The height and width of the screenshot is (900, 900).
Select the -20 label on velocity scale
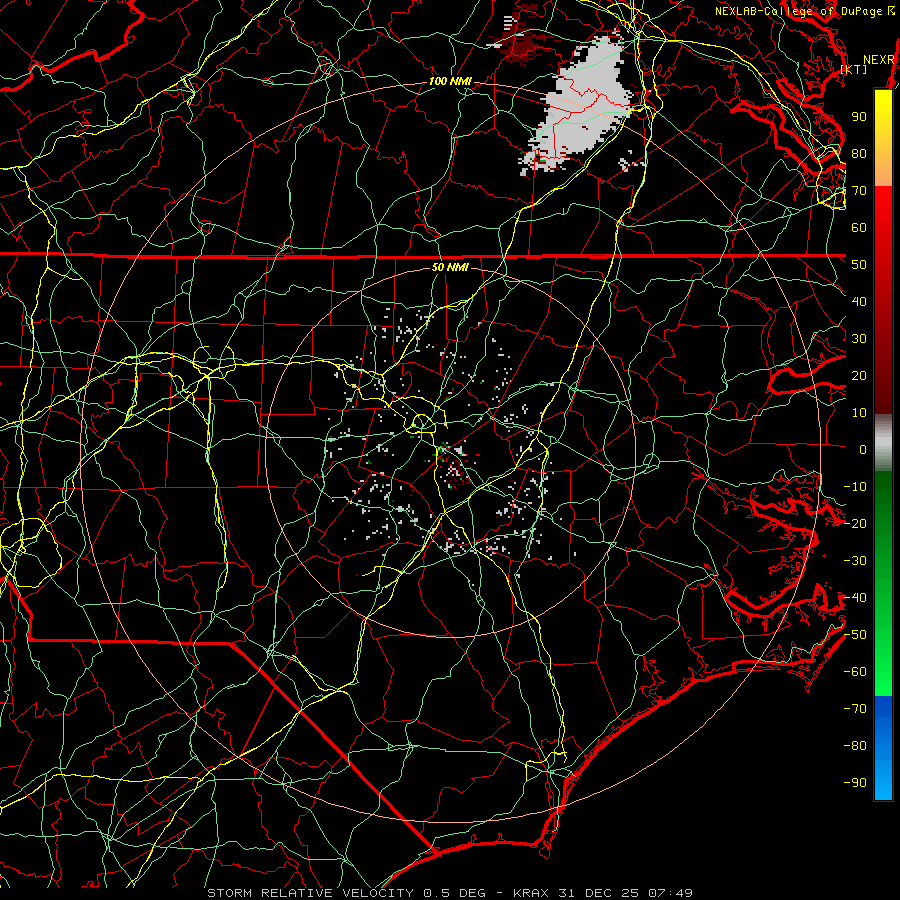855,523
